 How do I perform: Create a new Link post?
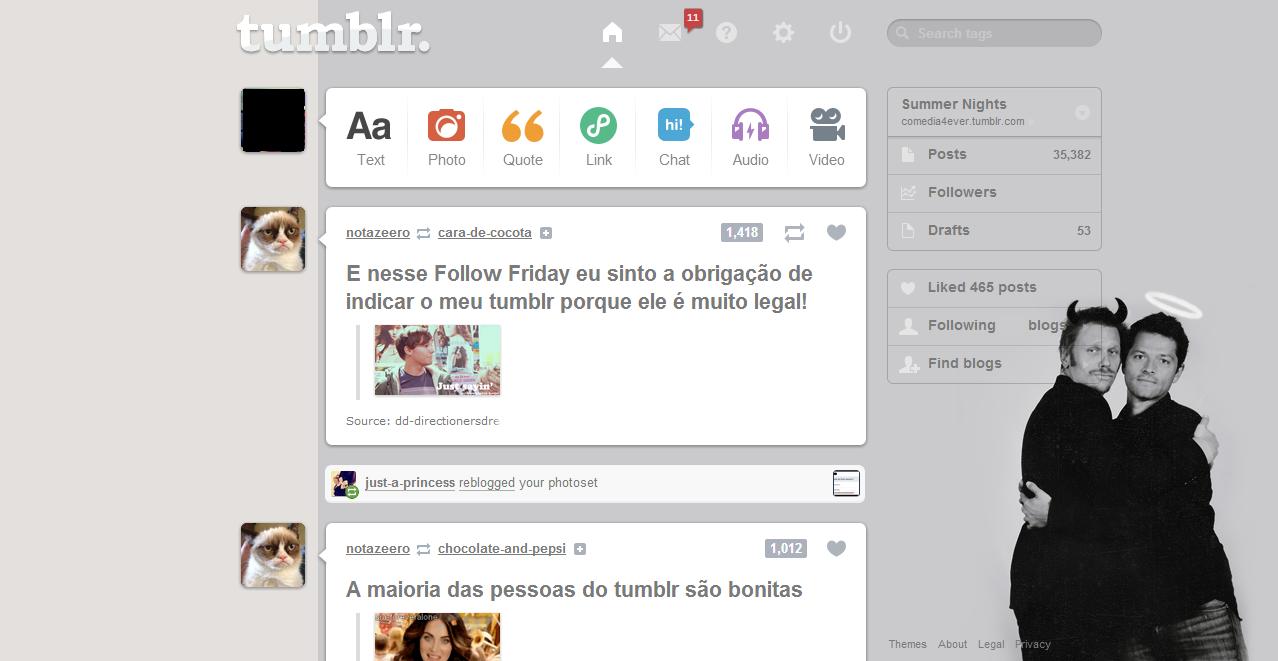click(598, 138)
